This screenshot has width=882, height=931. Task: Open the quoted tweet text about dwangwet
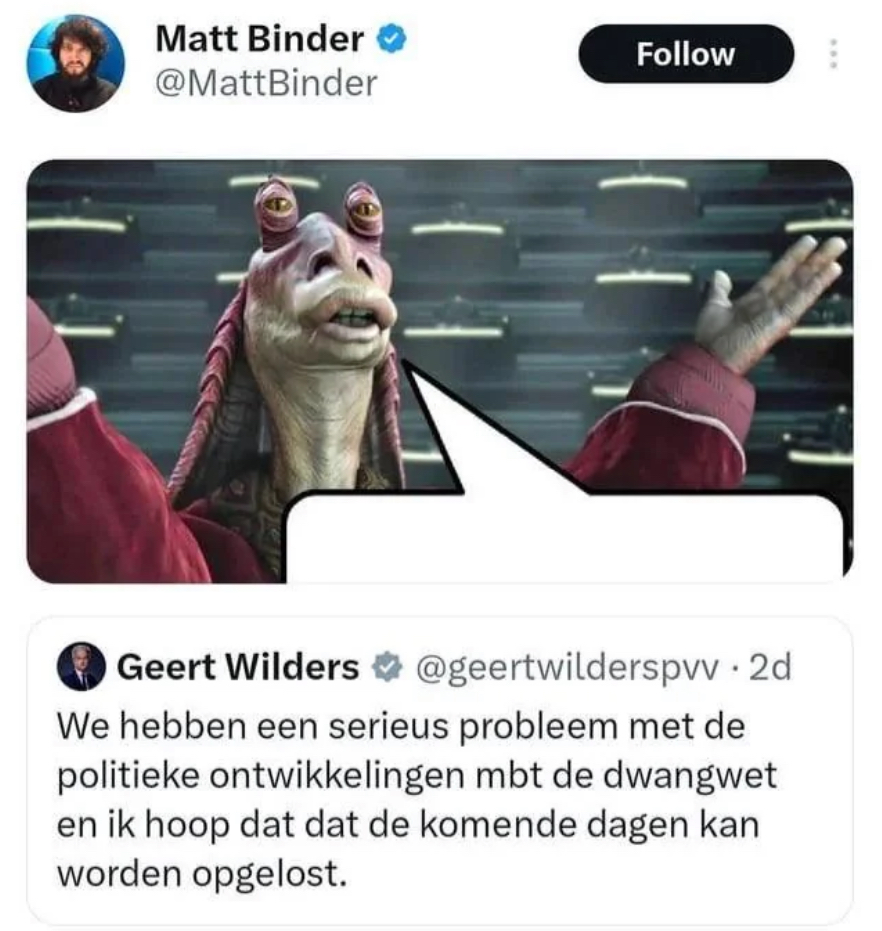point(416,800)
